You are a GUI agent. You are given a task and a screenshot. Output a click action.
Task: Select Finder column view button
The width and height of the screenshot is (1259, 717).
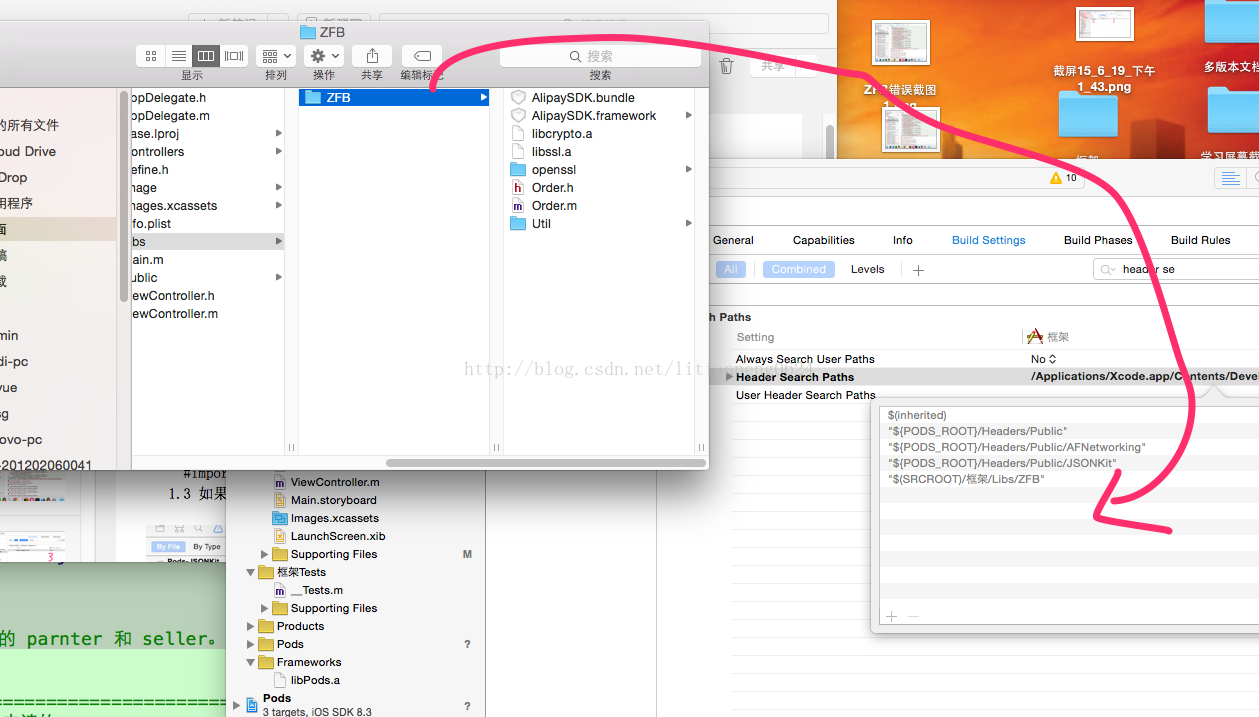tap(206, 56)
